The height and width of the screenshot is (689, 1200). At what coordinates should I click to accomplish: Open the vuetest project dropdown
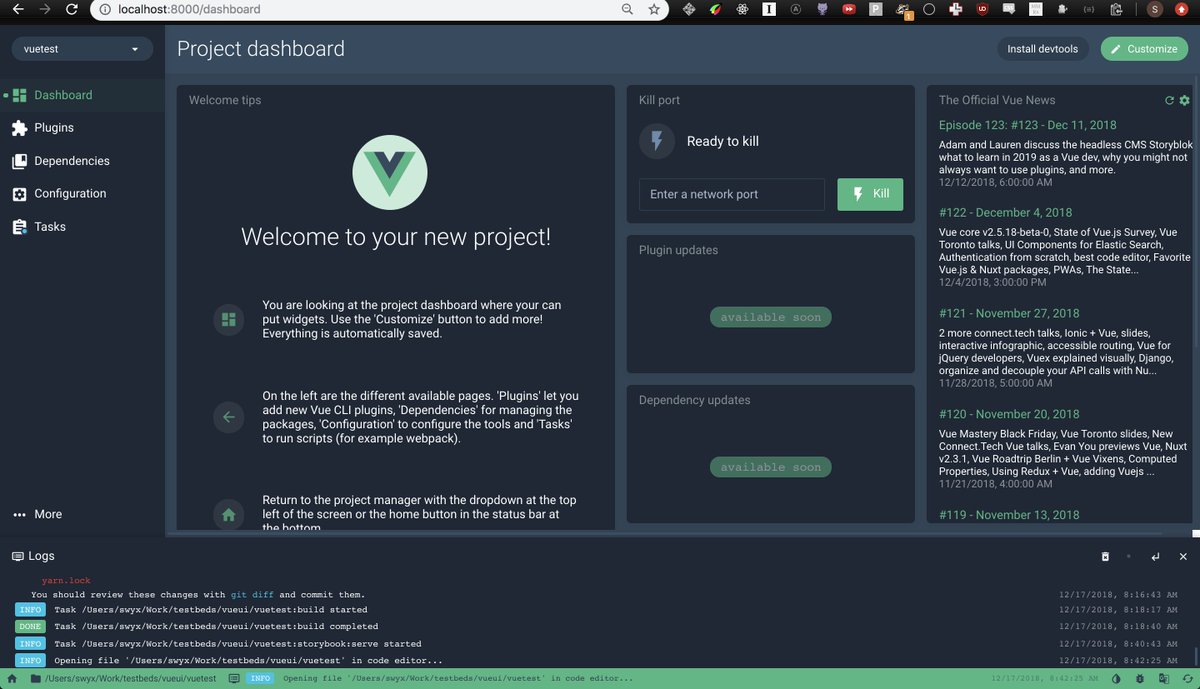[x=80, y=48]
